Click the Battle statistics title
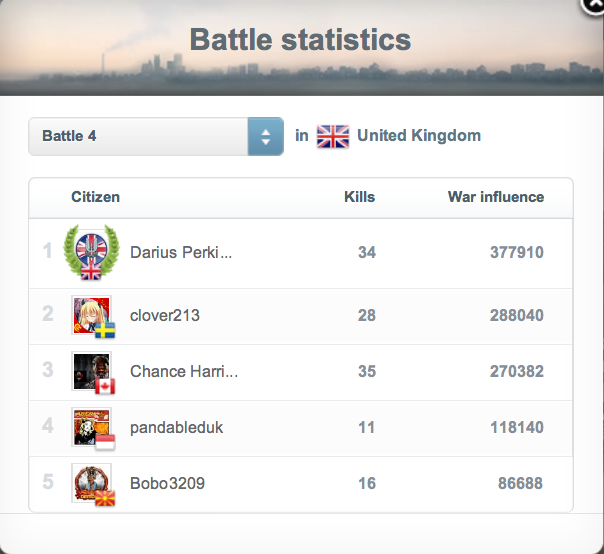This screenshot has height=554, width=604. point(300,40)
